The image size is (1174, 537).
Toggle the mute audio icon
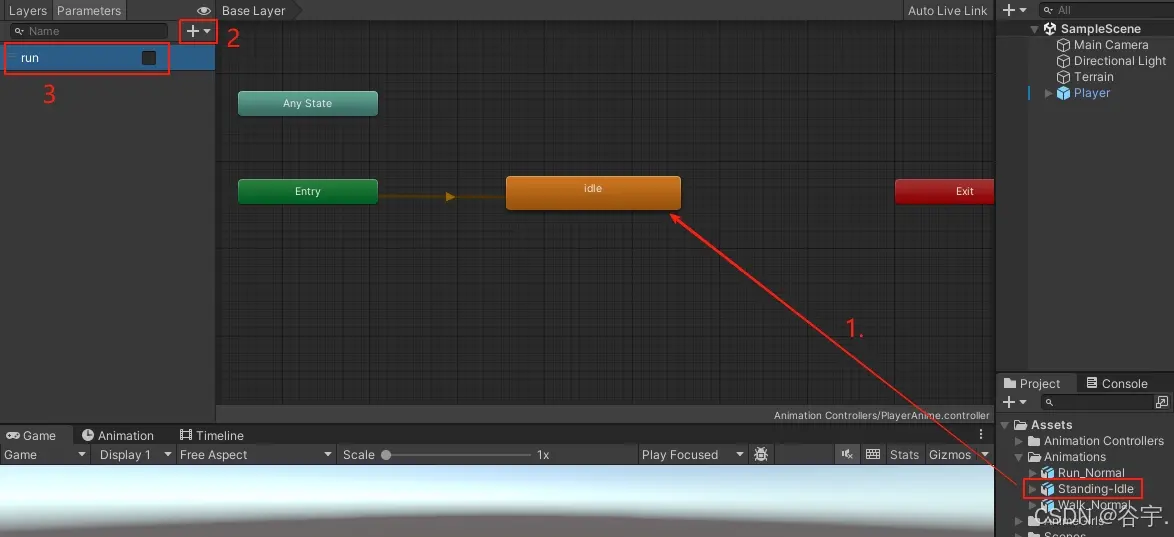(x=848, y=455)
